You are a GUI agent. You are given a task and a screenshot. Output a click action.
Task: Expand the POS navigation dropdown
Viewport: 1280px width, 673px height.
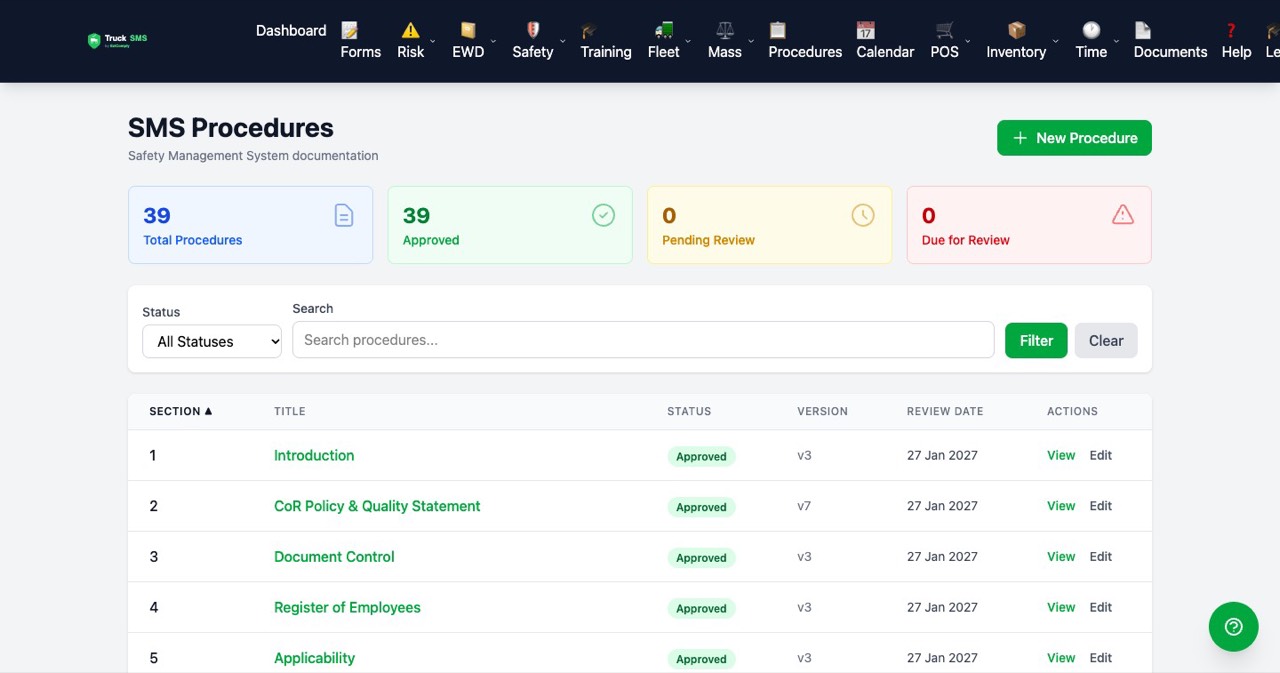(967, 42)
